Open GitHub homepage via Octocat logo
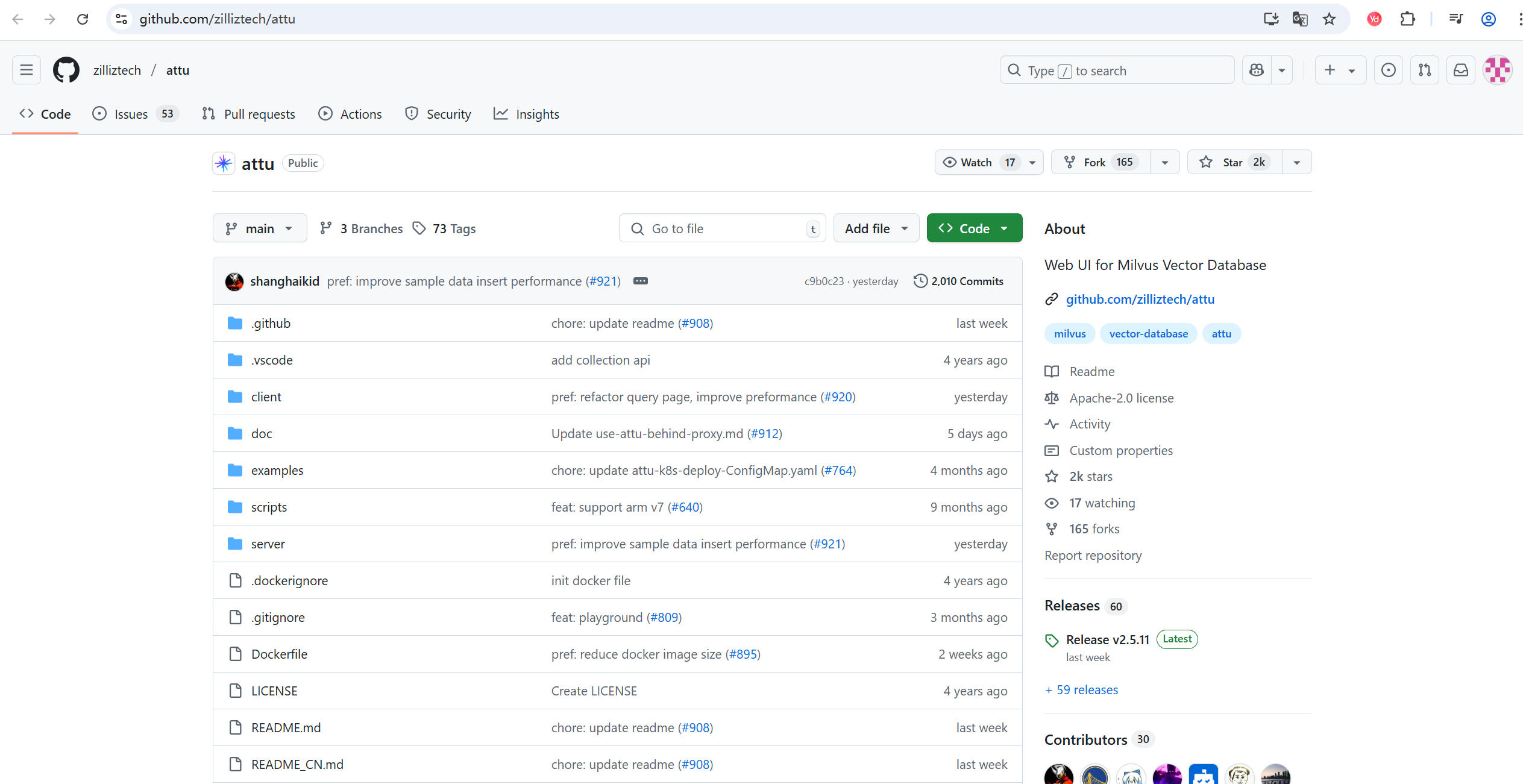Image resolution: width=1523 pixels, height=784 pixels. pyautogui.click(x=66, y=70)
